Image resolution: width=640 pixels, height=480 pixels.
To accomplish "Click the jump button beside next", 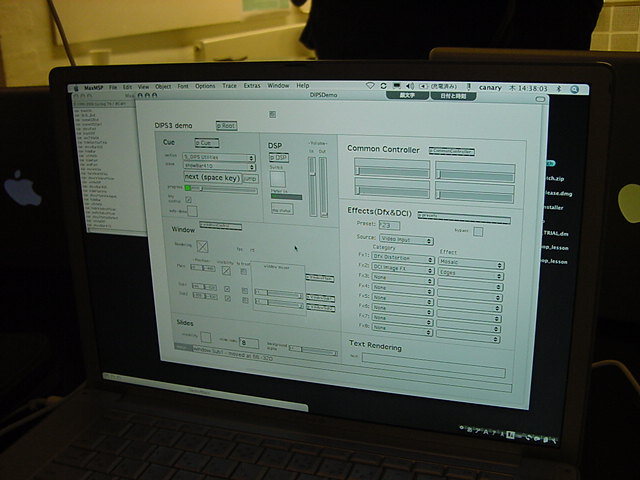I will point(250,179).
